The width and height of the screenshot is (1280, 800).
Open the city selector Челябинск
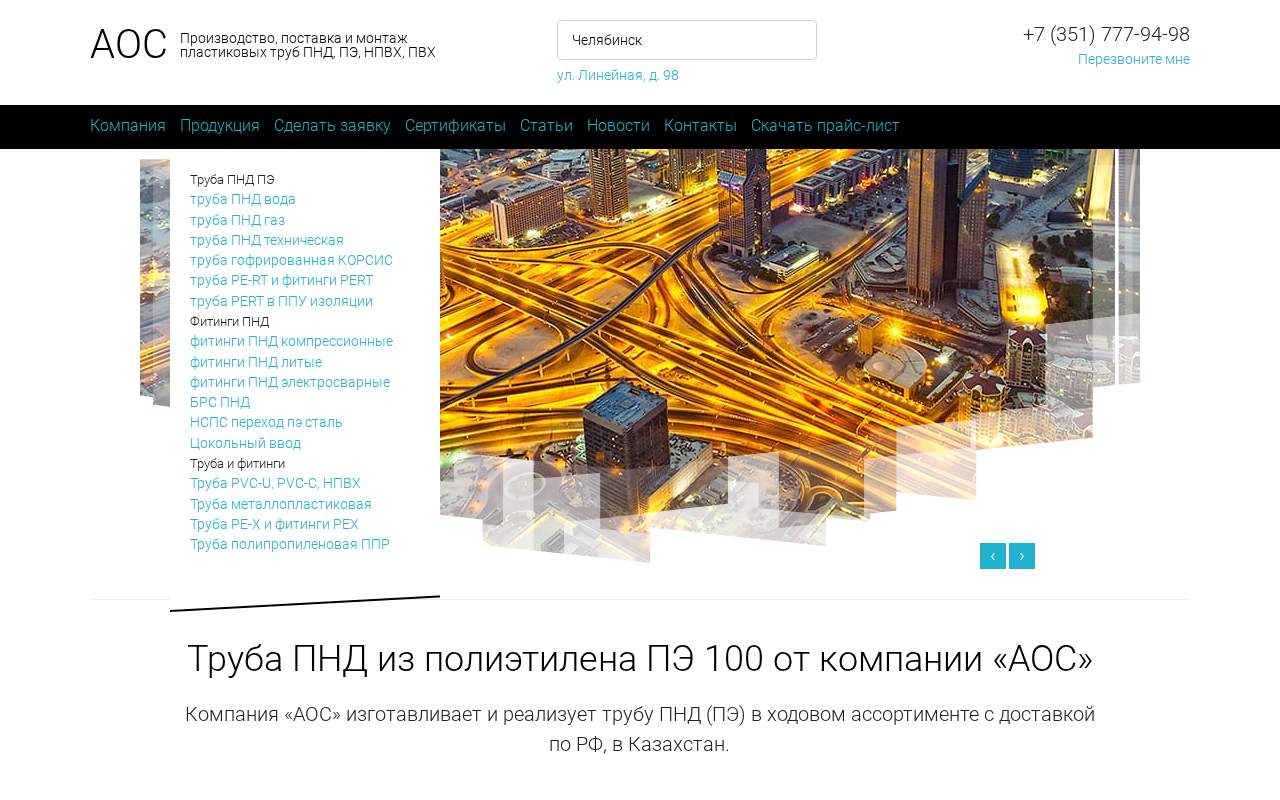click(x=687, y=40)
